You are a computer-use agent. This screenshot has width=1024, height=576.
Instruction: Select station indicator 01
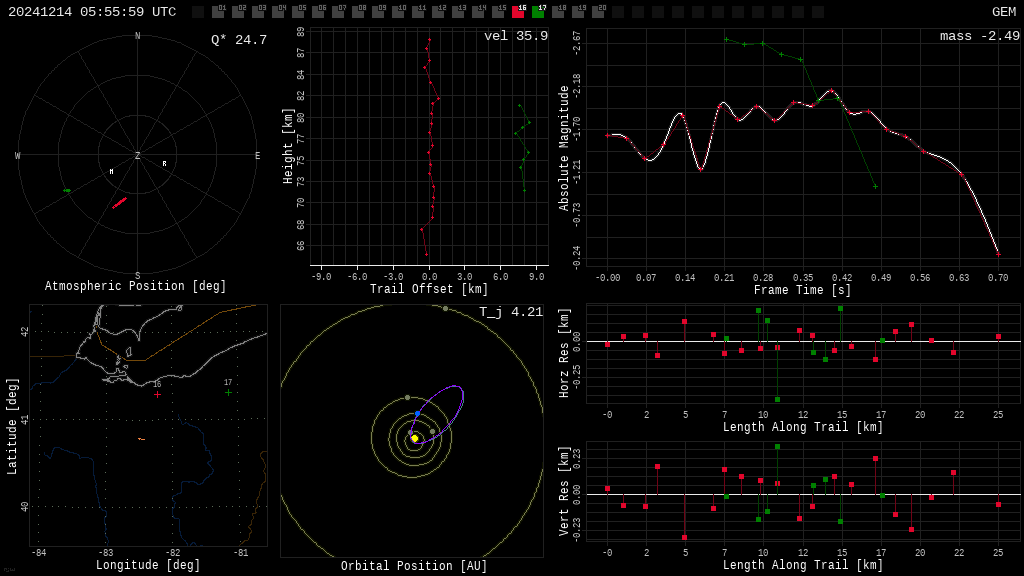coord(218,11)
